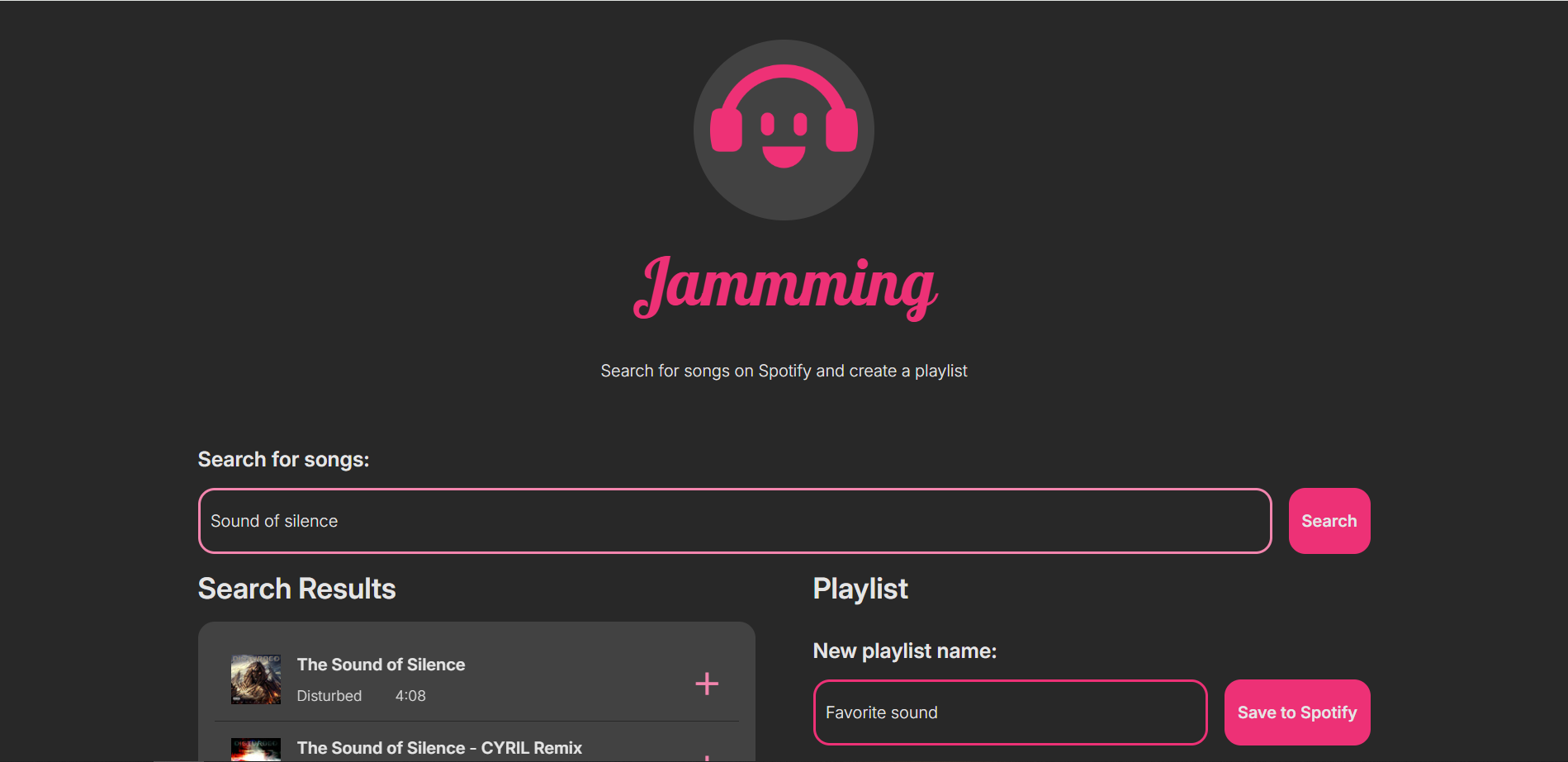Open Disturbed album art for the first track
This screenshot has height=762, width=1568.
coord(256,679)
